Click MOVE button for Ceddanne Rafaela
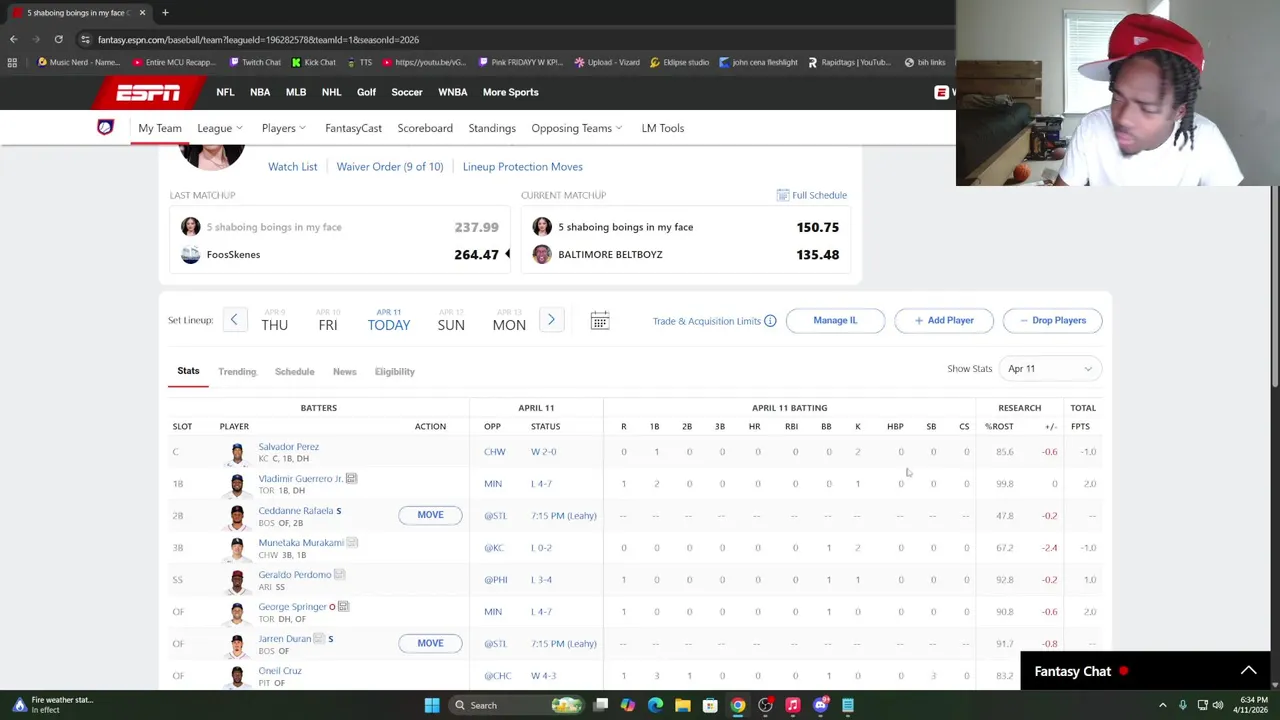The height and width of the screenshot is (720, 1280). [430, 515]
